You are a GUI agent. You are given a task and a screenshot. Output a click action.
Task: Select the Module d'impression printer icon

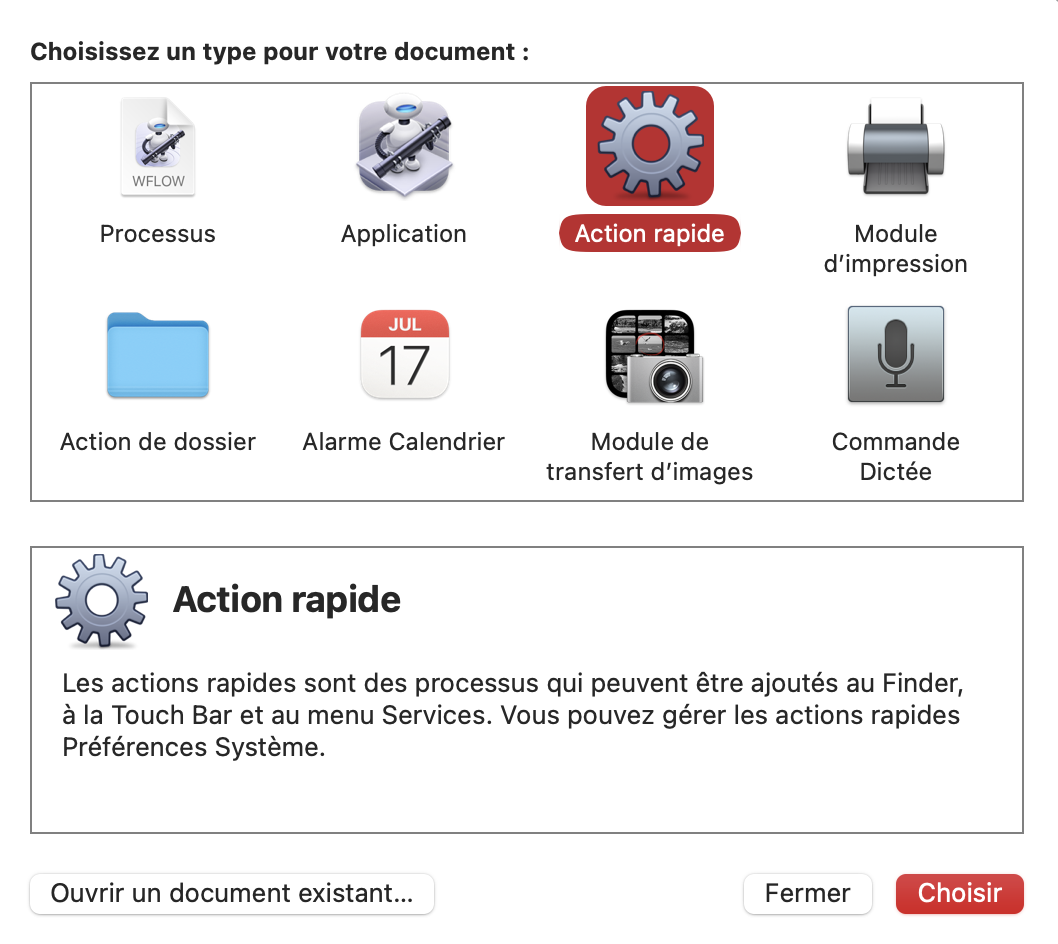point(895,146)
